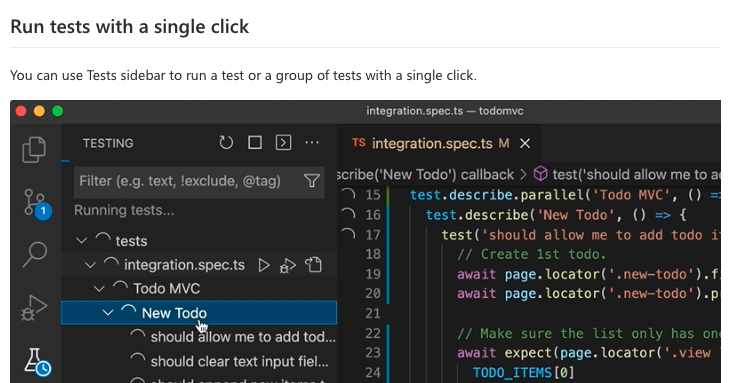Click line number 18 in gutter
The height and width of the screenshot is (383, 732).
point(373,254)
